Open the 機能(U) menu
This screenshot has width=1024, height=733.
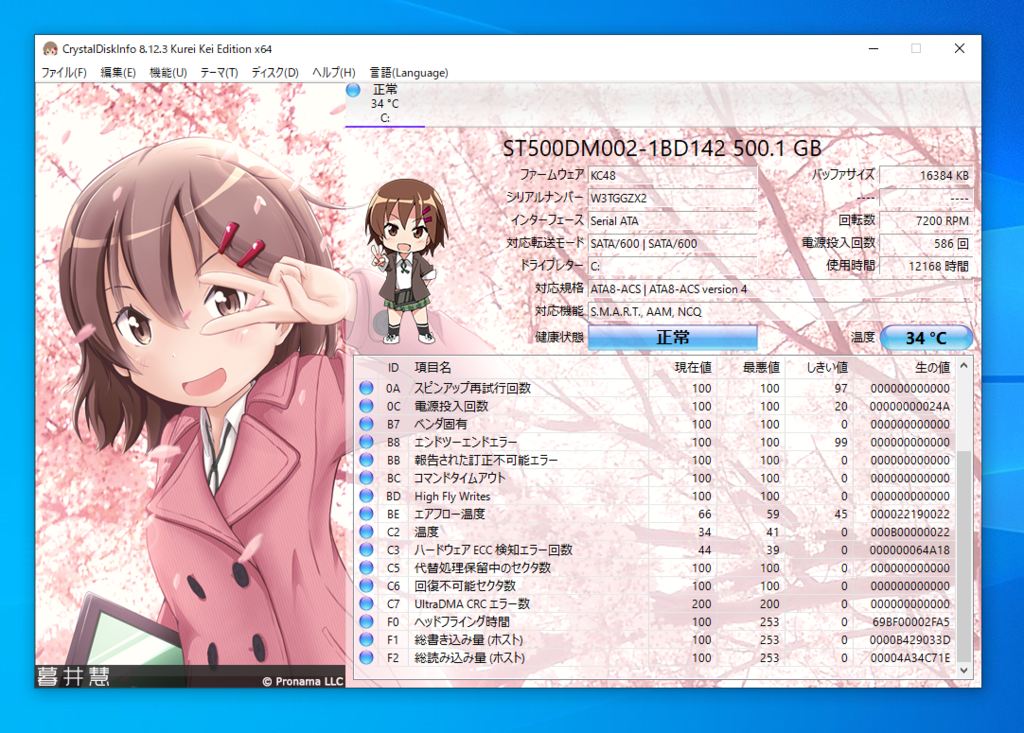point(168,72)
